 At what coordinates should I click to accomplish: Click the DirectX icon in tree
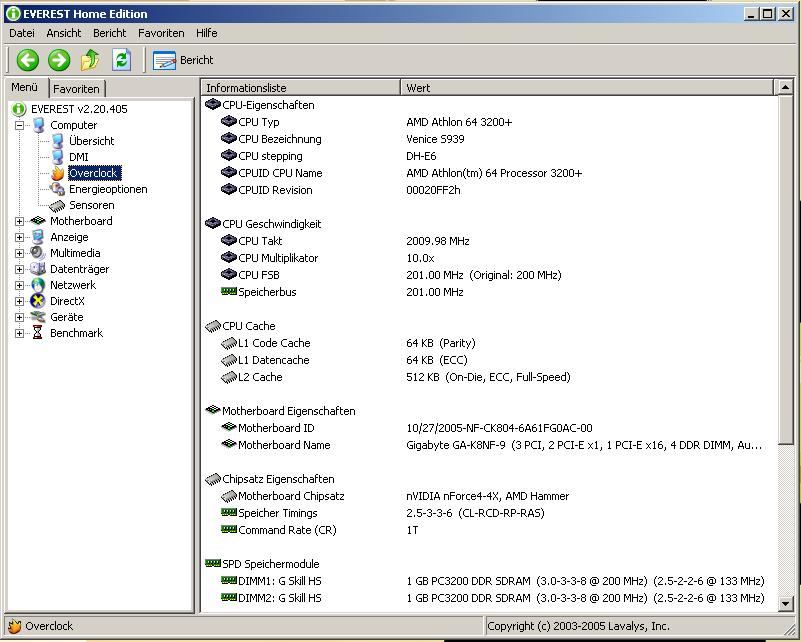38,301
